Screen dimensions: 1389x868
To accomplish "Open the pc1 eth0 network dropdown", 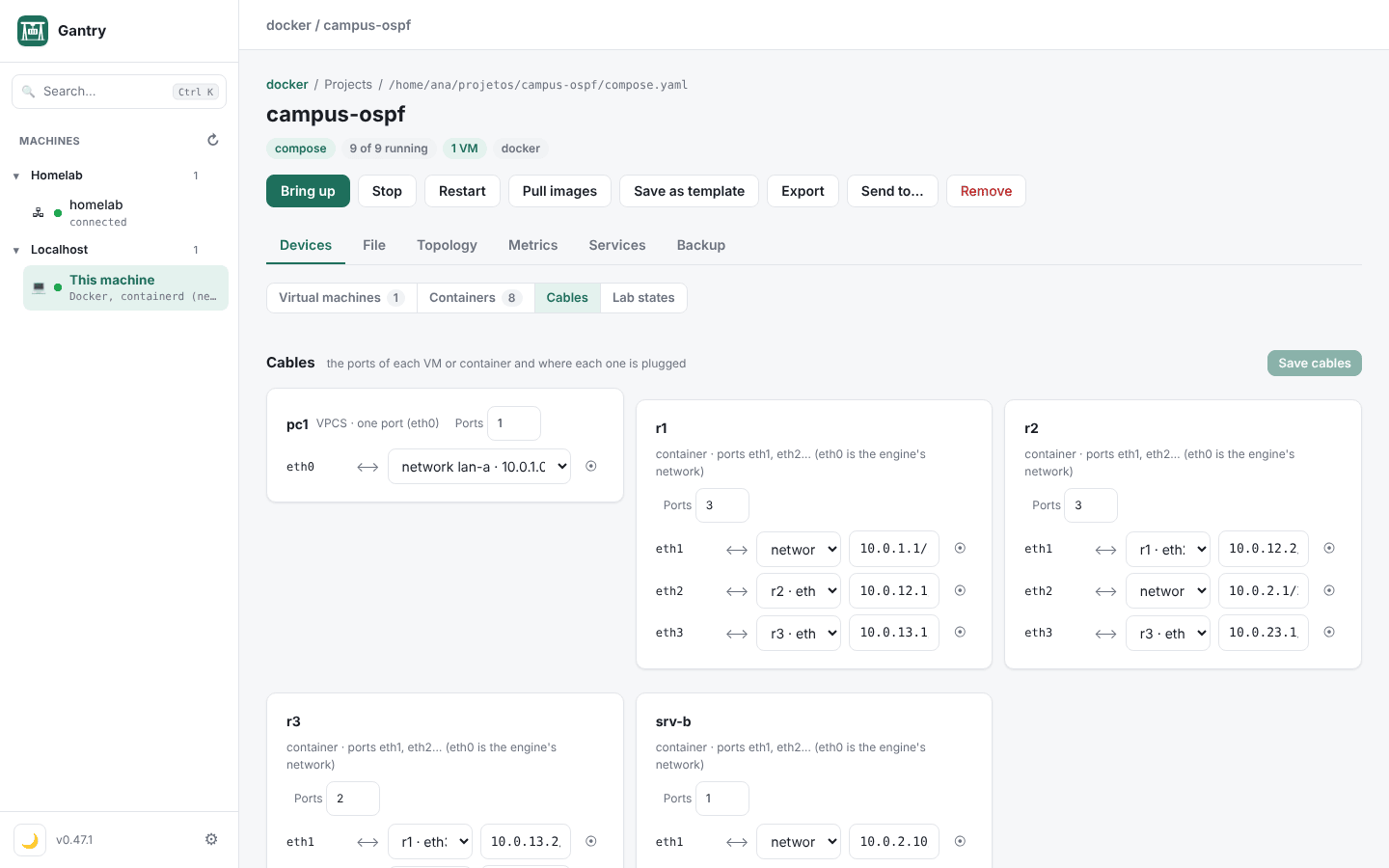I will [479, 467].
